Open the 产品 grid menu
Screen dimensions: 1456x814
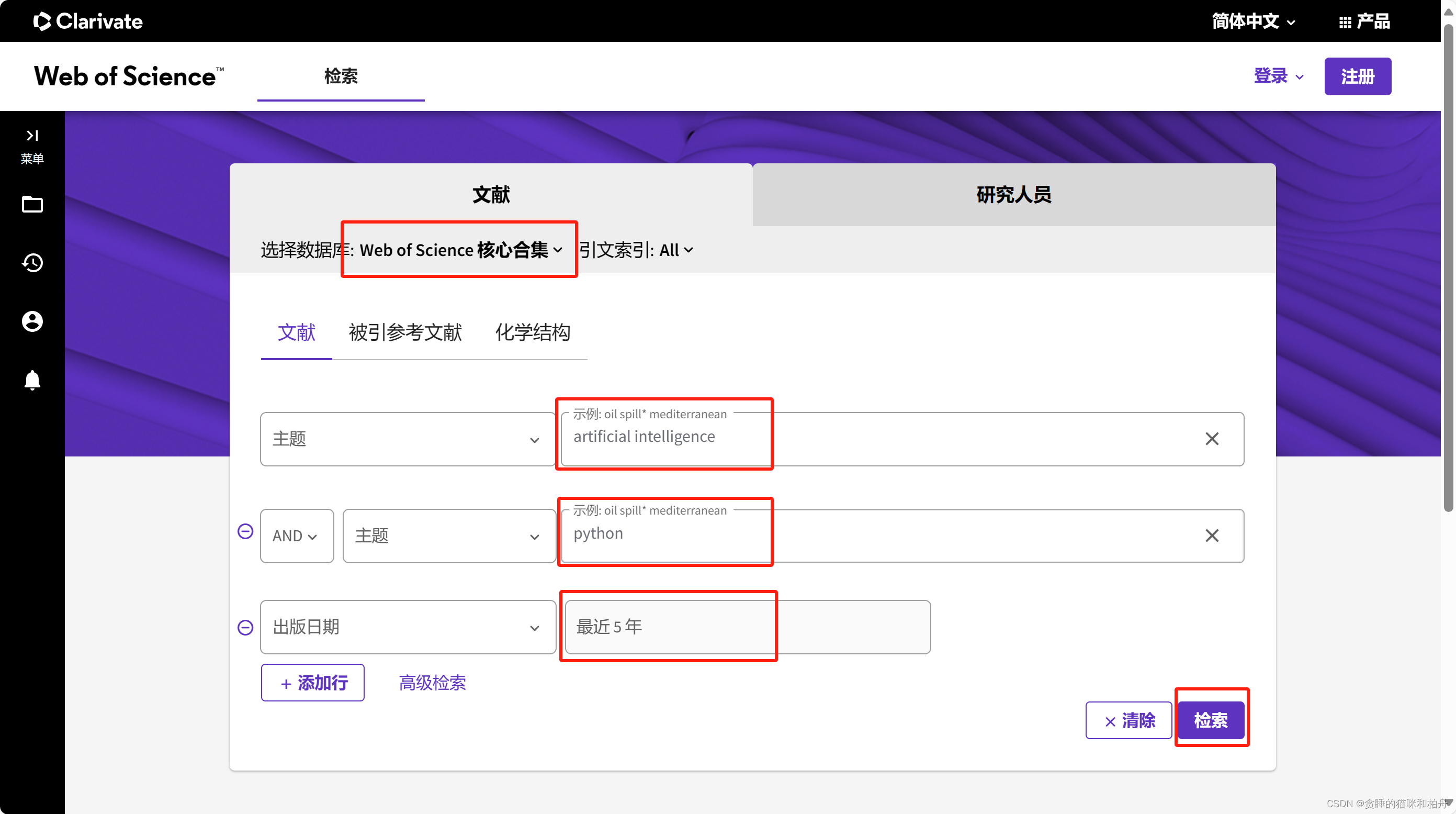1364,21
